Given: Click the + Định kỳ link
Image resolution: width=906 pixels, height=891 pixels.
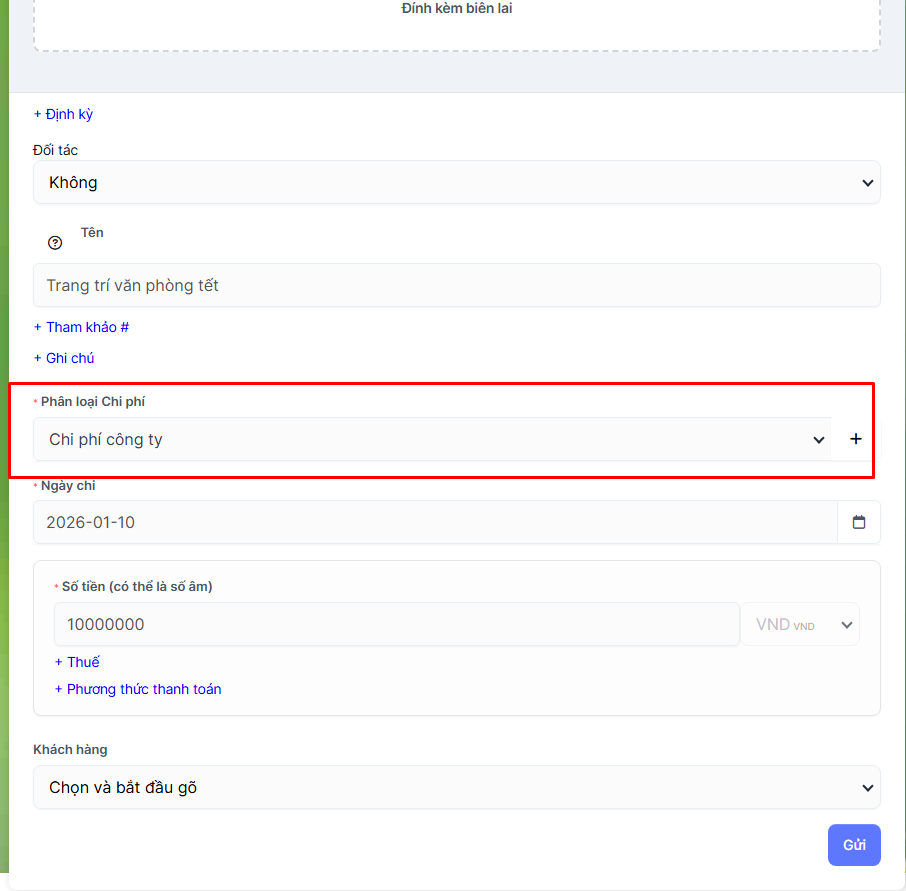Looking at the screenshot, I should pos(63,114).
